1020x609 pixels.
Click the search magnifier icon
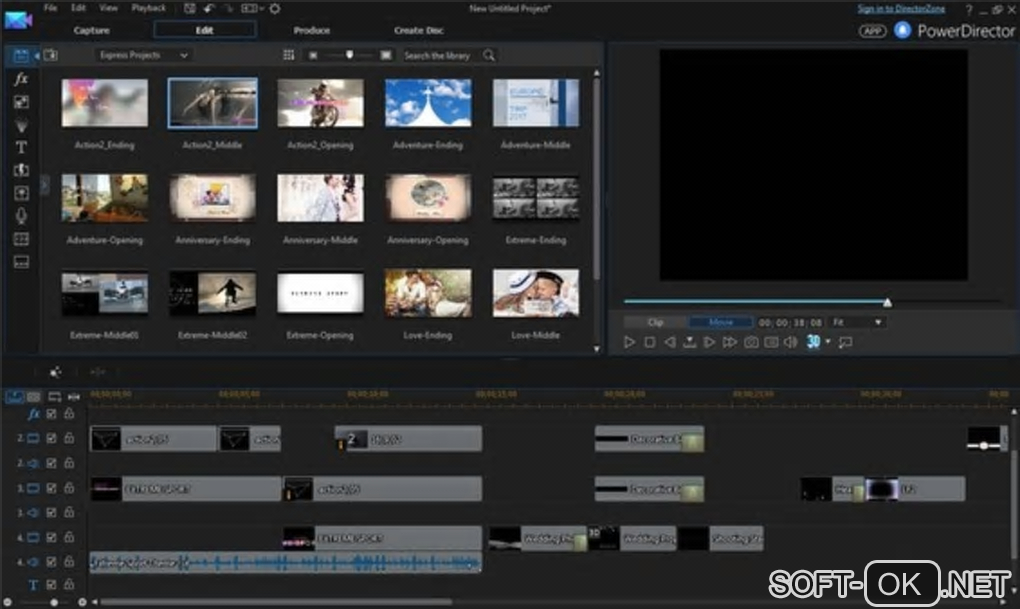(489, 55)
